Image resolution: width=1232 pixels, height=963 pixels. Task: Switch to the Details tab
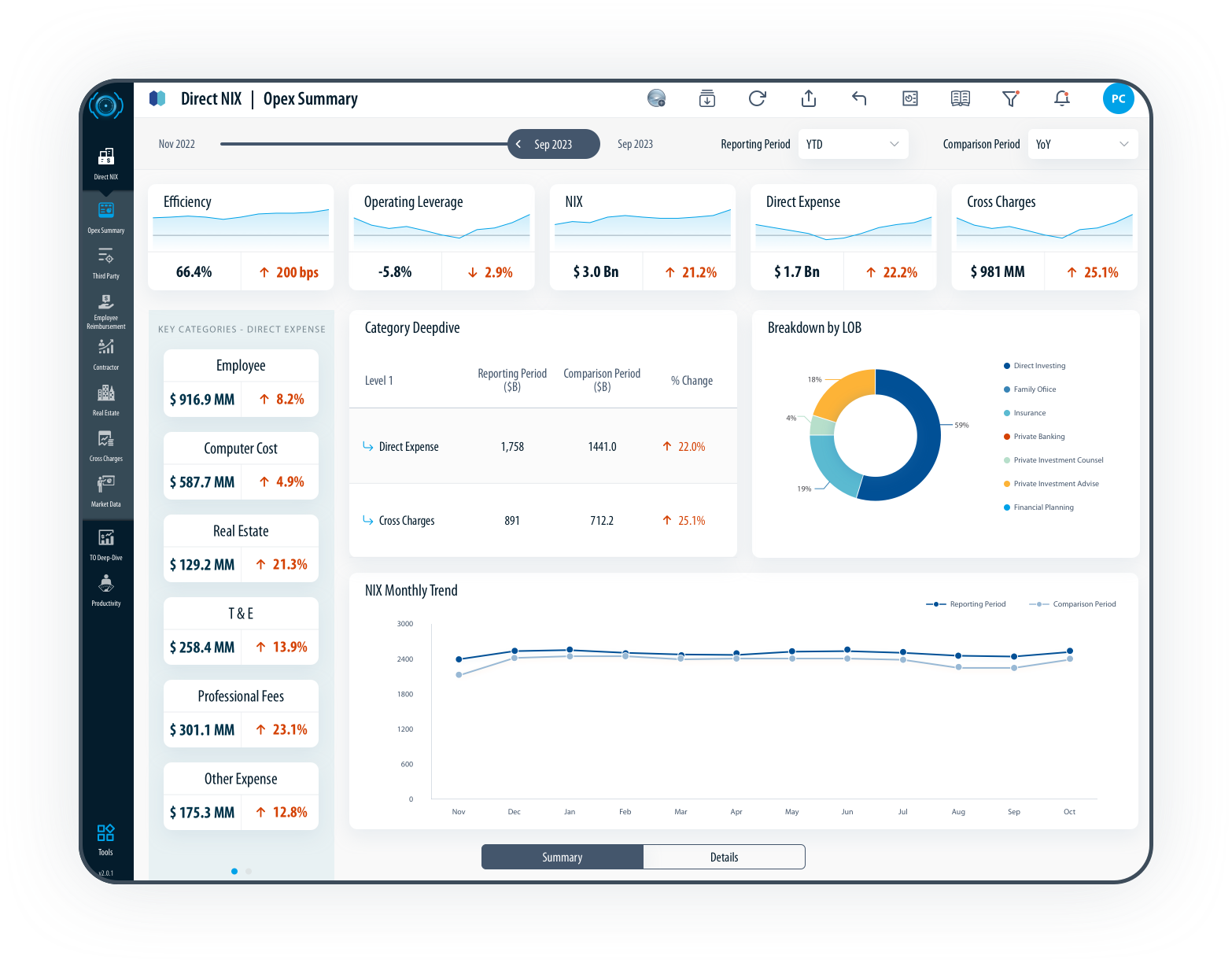pos(724,857)
